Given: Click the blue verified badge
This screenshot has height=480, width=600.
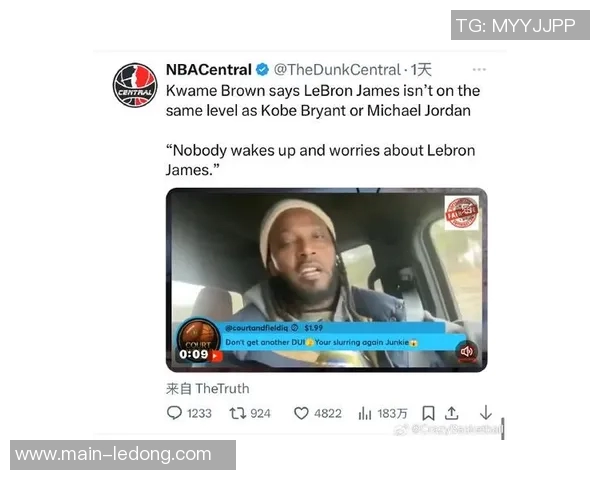Looking at the screenshot, I should pyautogui.click(x=262, y=70).
